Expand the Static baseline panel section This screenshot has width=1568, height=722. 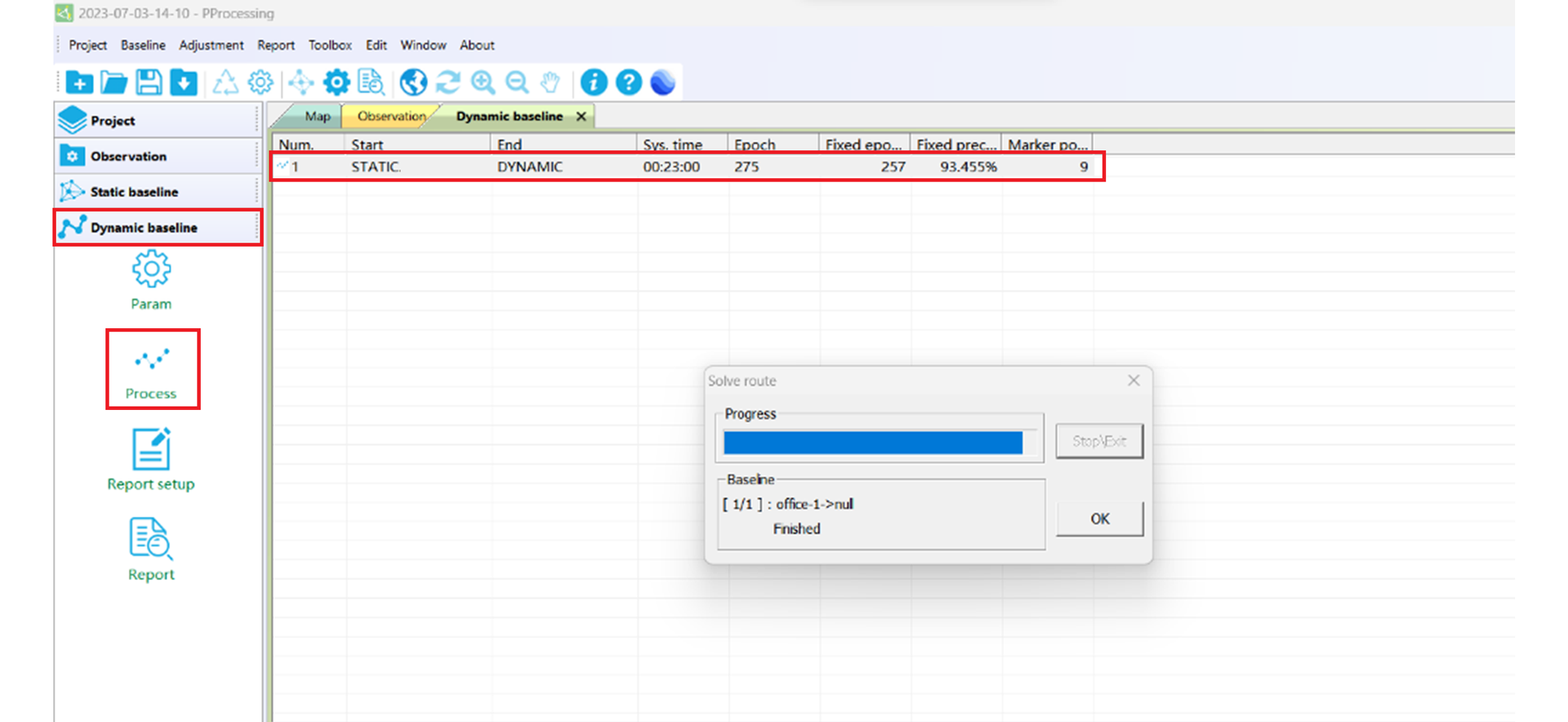coord(135,192)
